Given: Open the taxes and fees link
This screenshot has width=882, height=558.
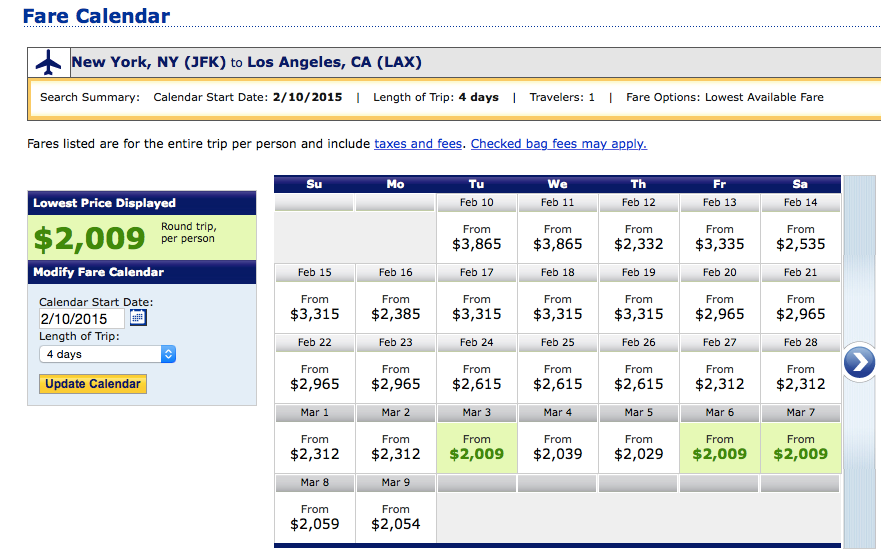Looking at the screenshot, I should 418,143.
